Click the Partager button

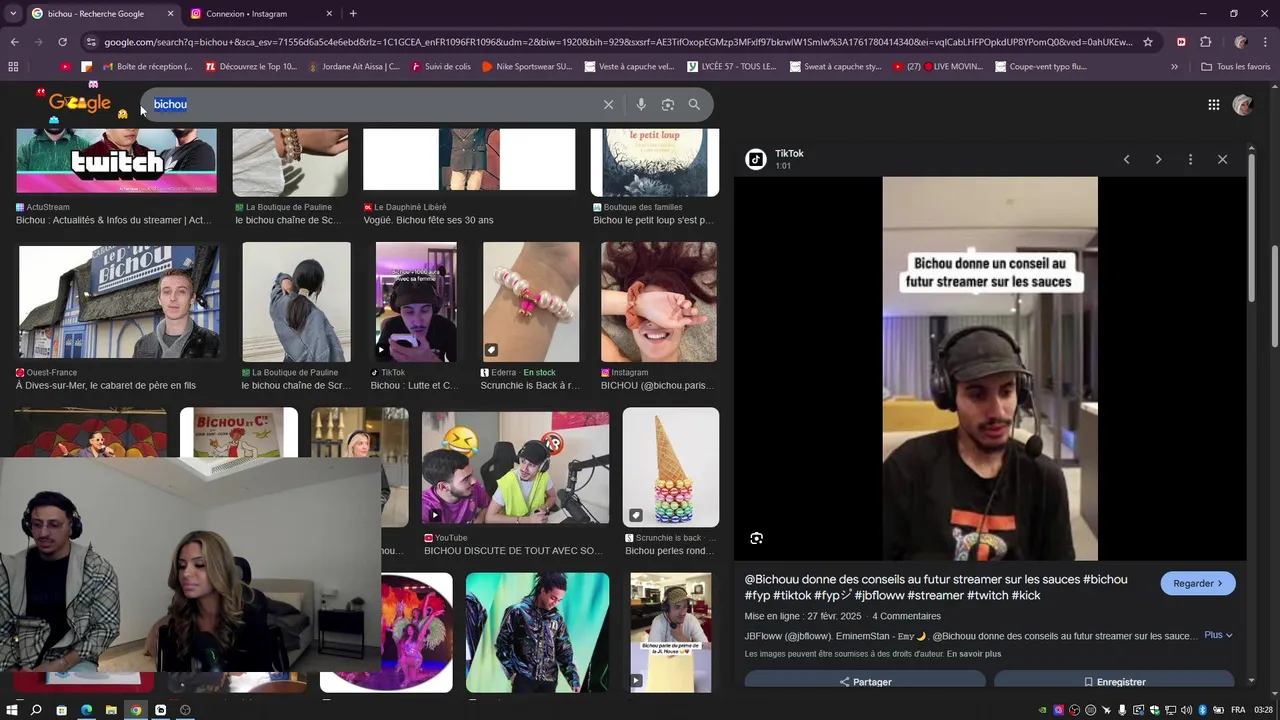coord(865,682)
